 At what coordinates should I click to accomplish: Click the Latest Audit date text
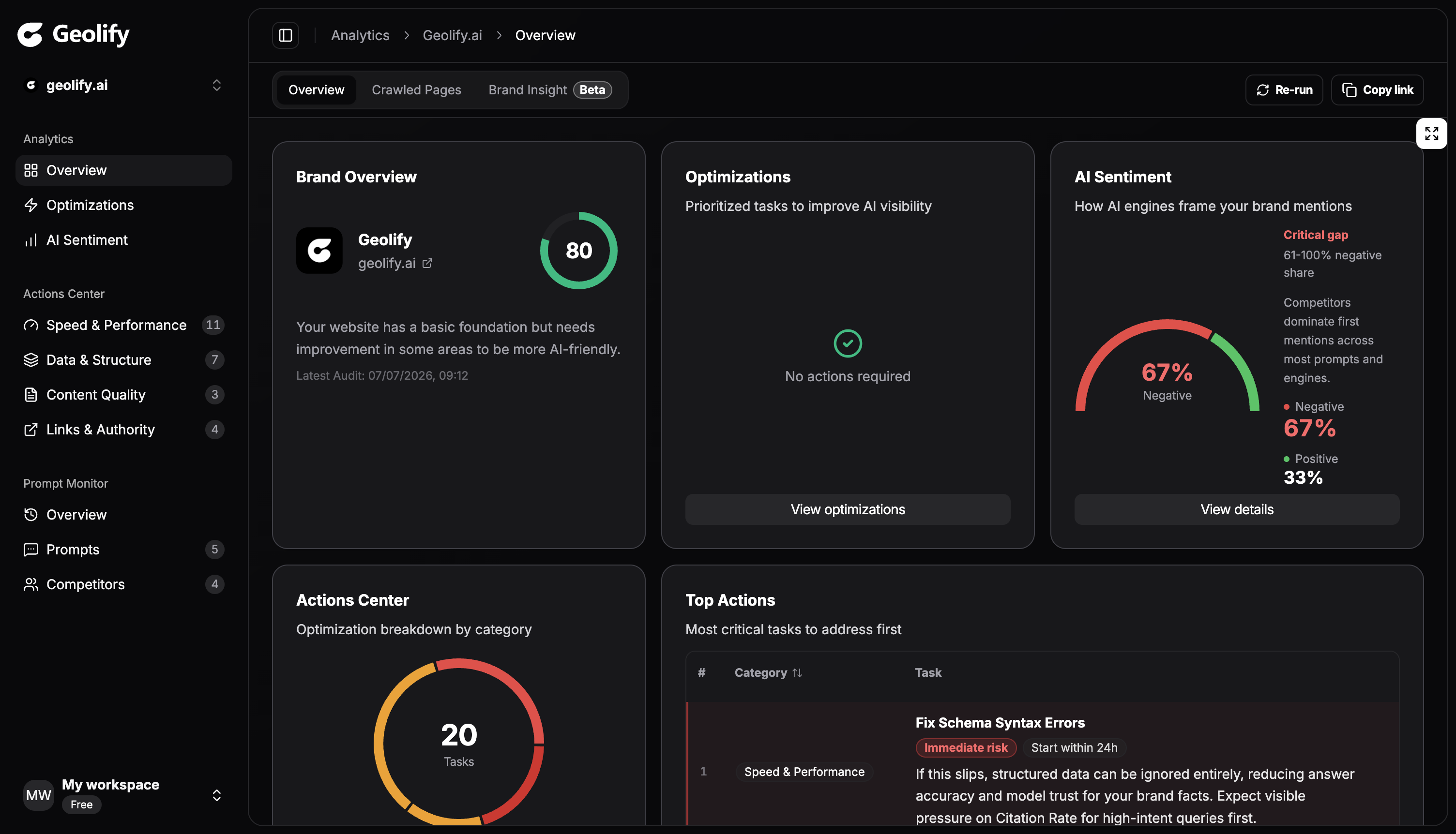click(382, 376)
